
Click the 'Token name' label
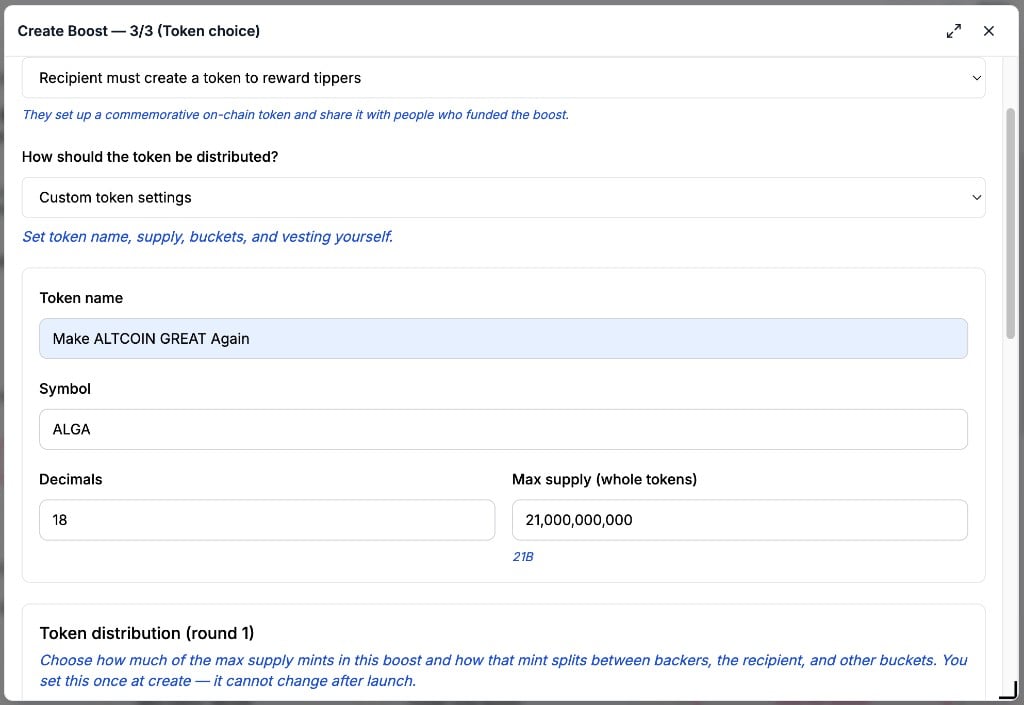point(81,298)
